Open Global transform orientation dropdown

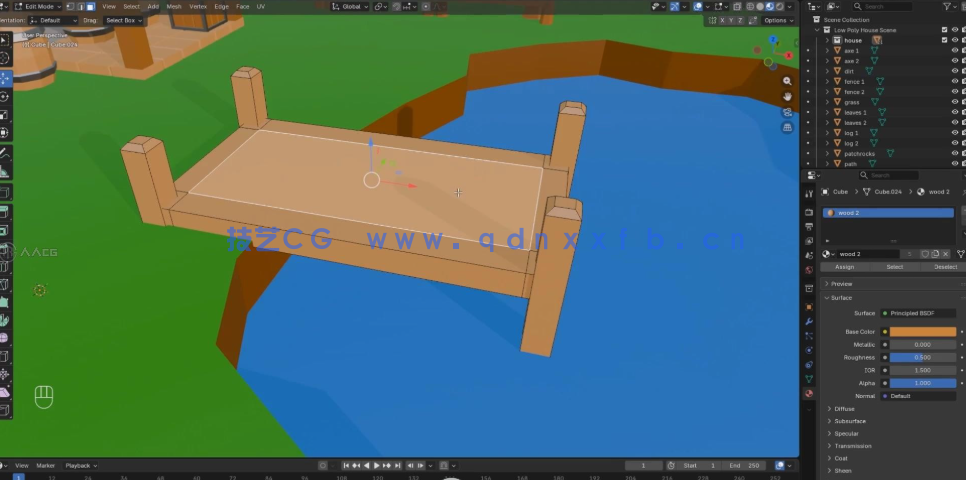(350, 6)
